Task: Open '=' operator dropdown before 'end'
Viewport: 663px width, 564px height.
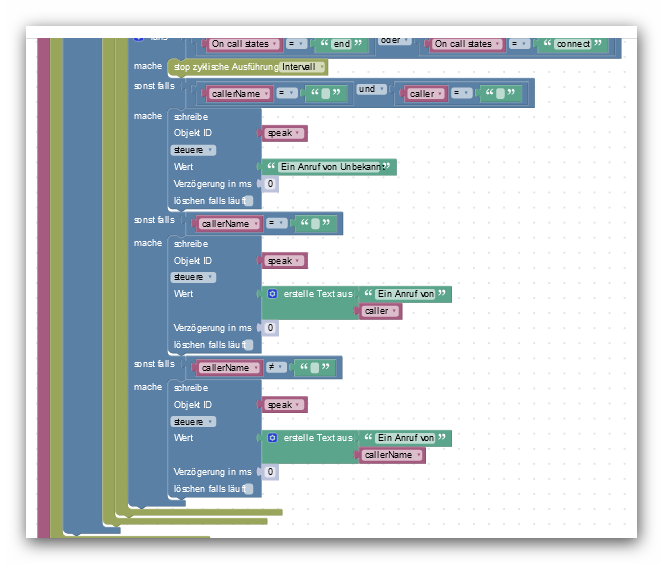Action: coord(296,44)
